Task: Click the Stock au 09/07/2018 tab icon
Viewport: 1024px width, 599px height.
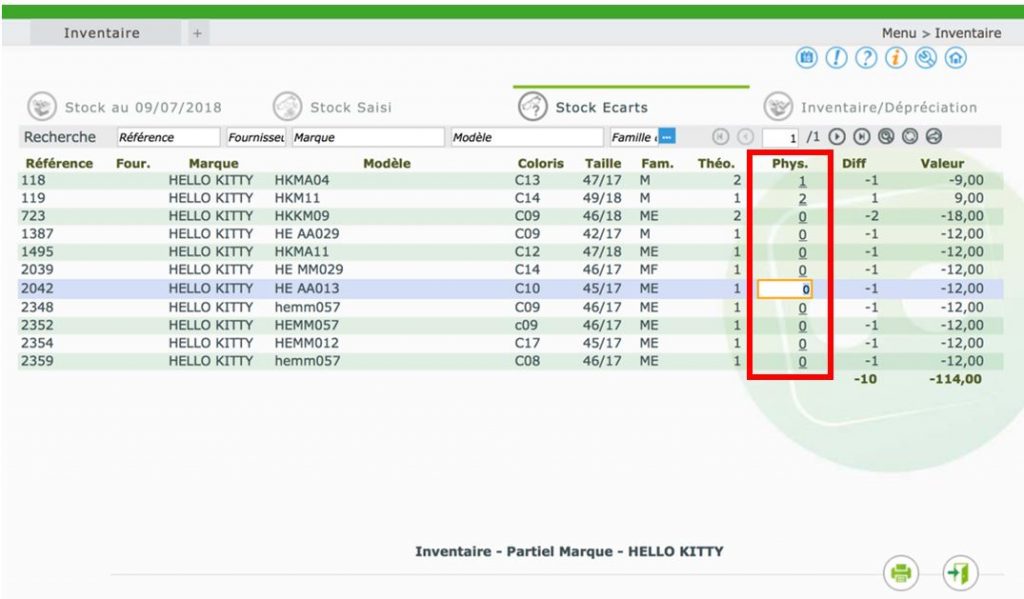Action: (x=42, y=106)
